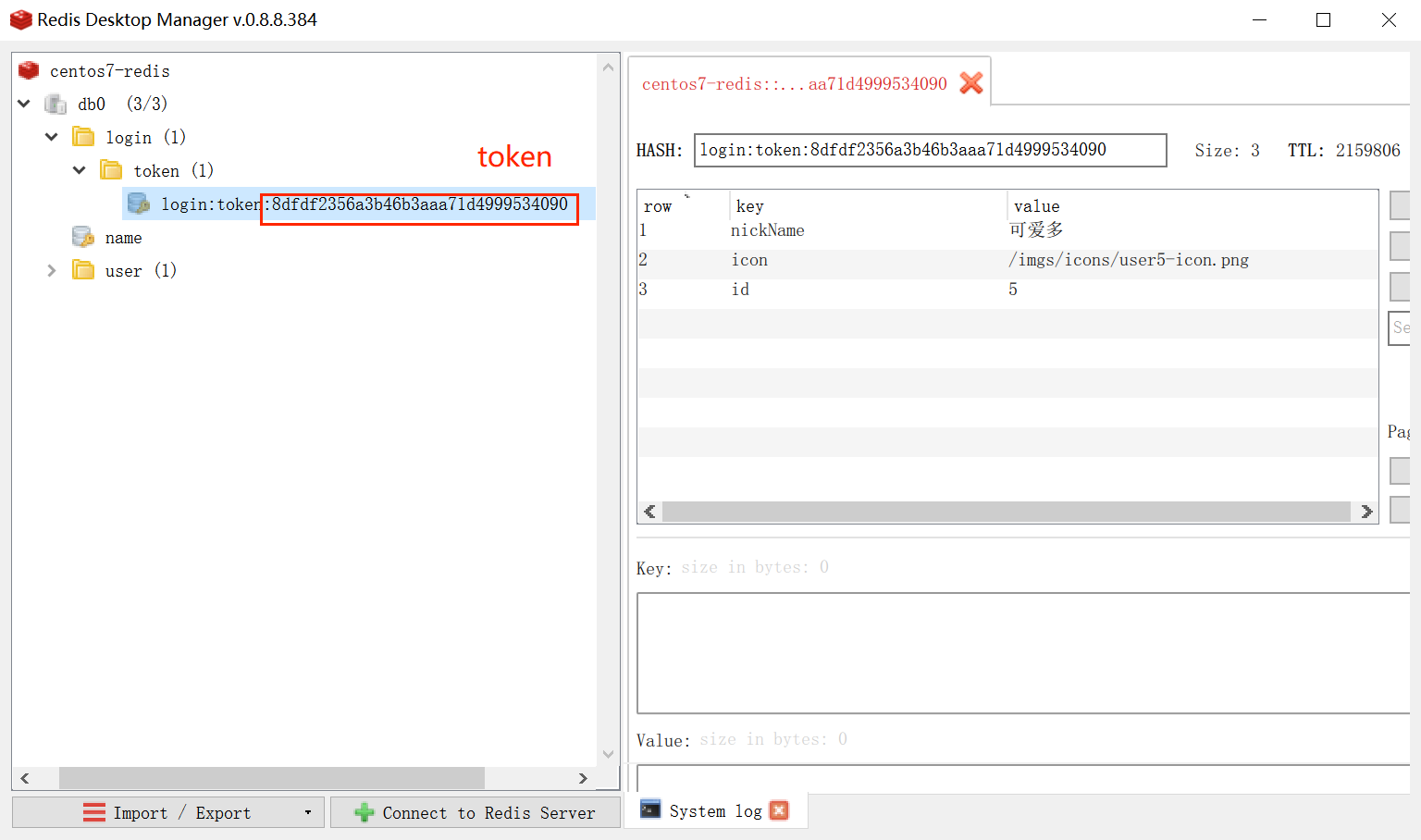Minimize the Redis Desktop Manager window
Viewport: 1421px width, 840px height.
tap(1259, 20)
